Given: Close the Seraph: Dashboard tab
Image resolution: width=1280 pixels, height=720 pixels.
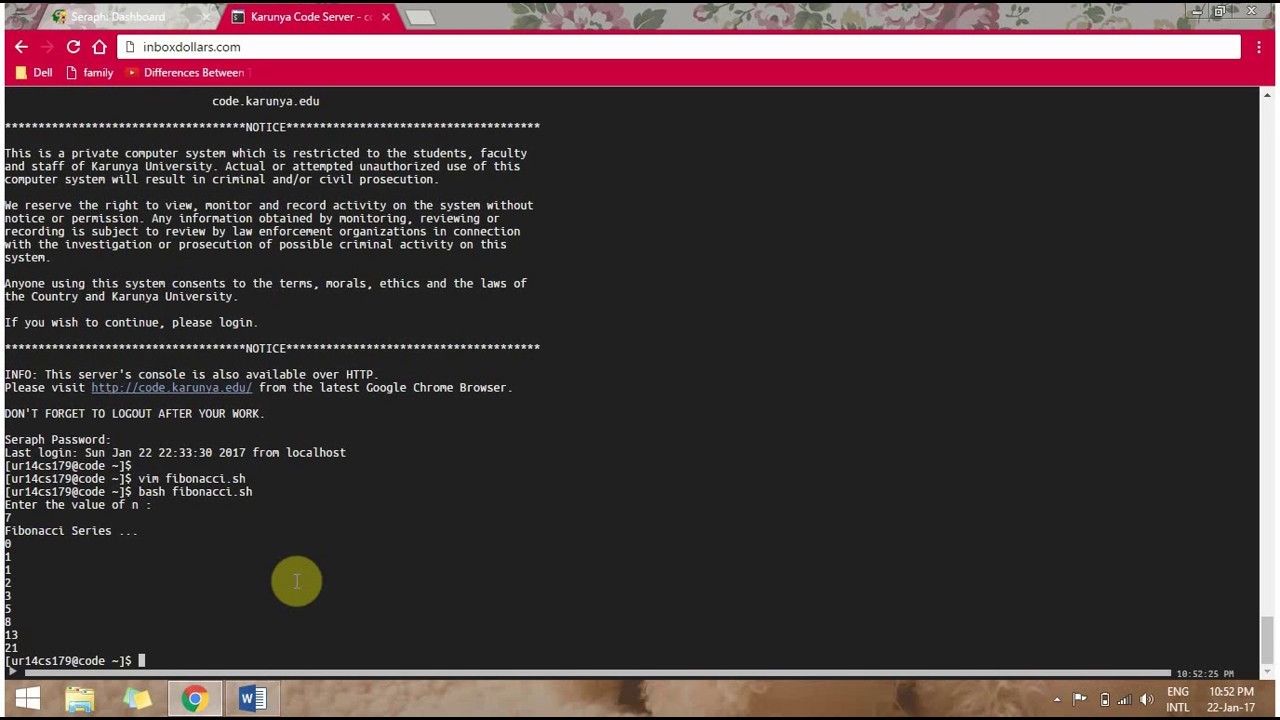Looking at the screenshot, I should coord(207,17).
